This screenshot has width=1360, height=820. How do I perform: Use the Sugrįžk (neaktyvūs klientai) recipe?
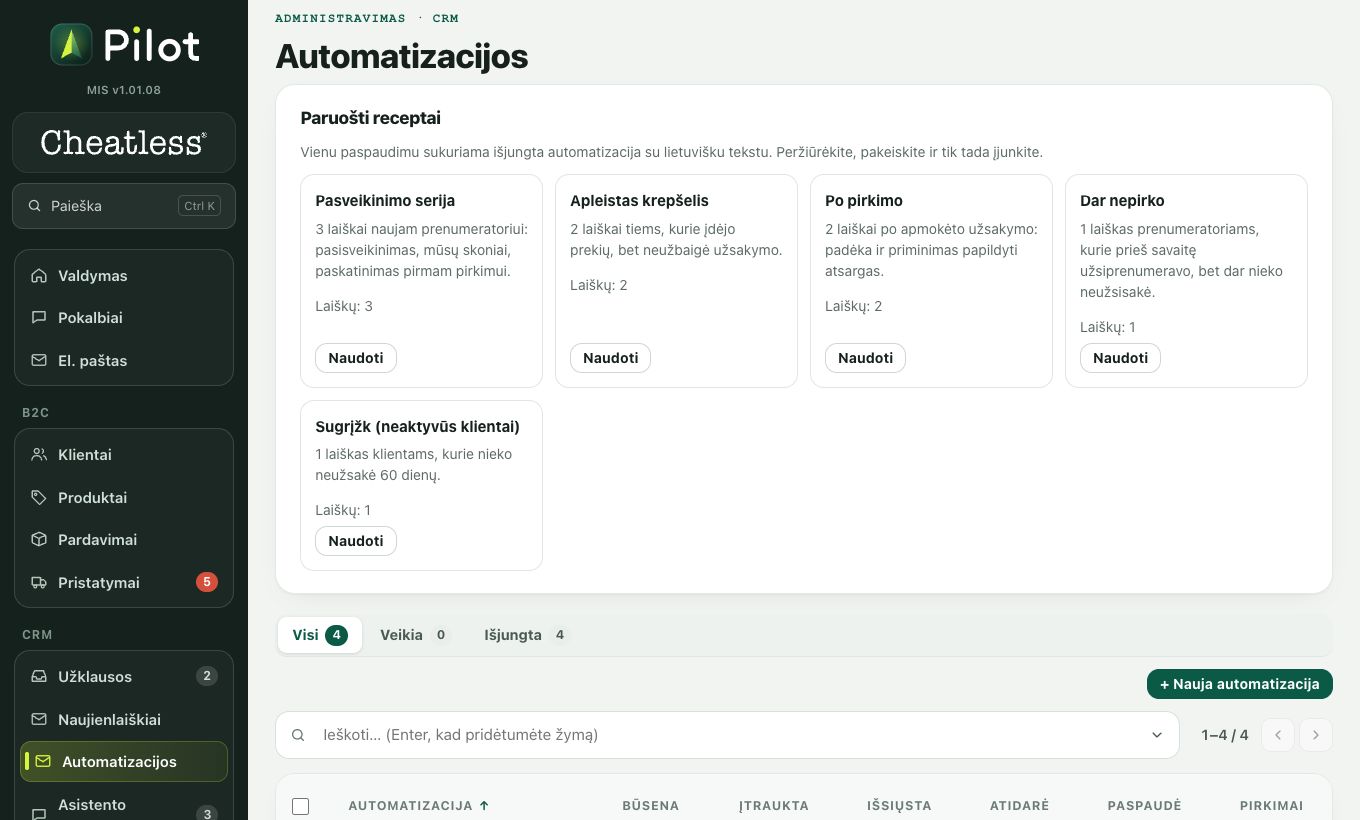click(x=356, y=541)
